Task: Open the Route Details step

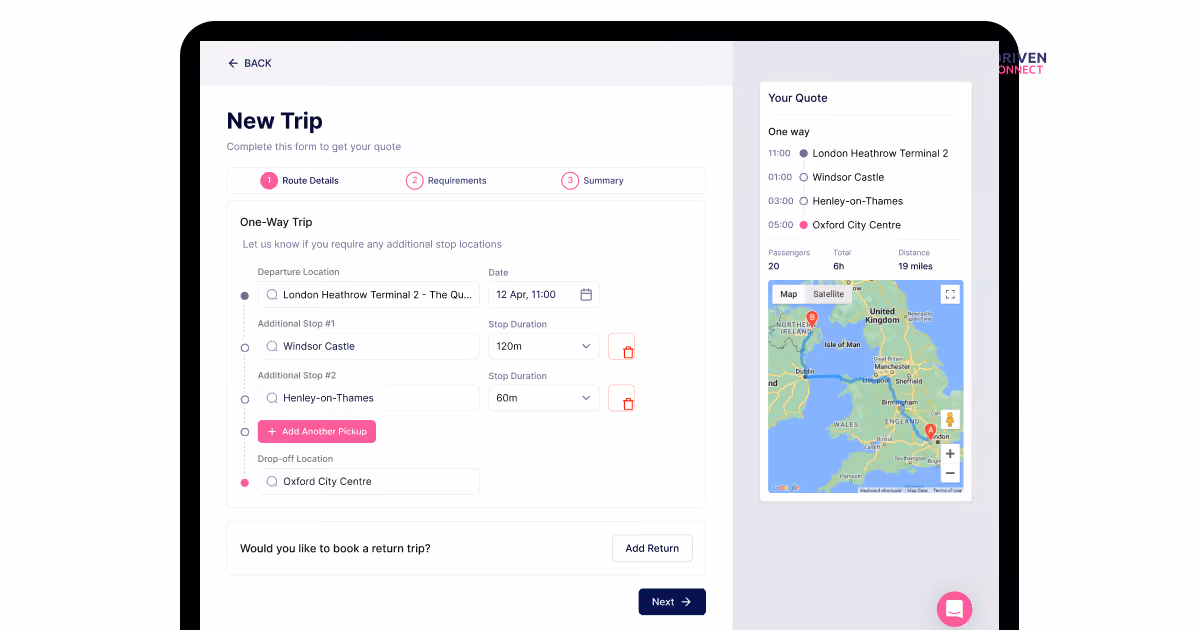Action: pyautogui.click(x=300, y=181)
